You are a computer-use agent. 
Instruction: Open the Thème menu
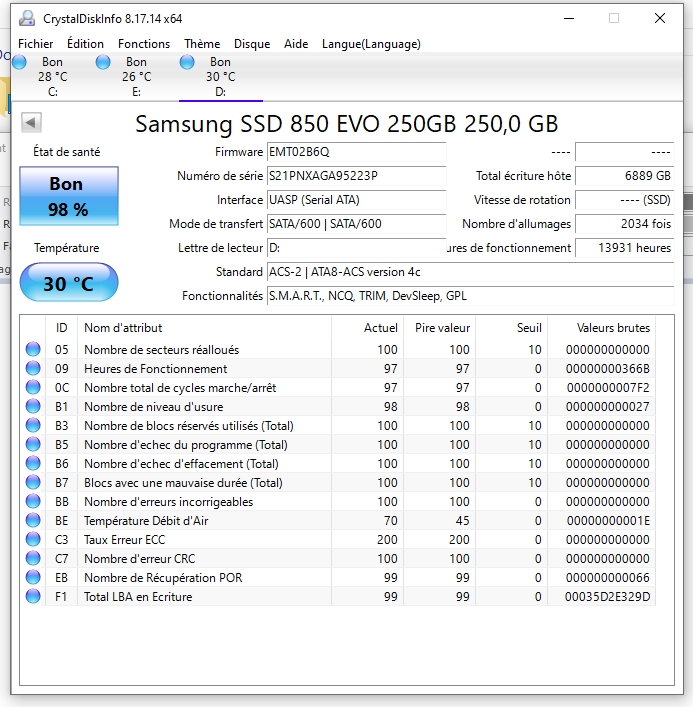(202, 44)
